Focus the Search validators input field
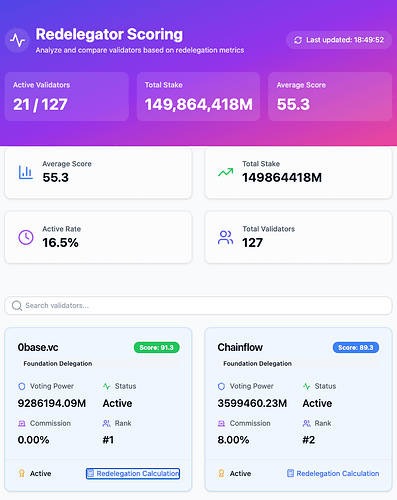 coord(198,306)
